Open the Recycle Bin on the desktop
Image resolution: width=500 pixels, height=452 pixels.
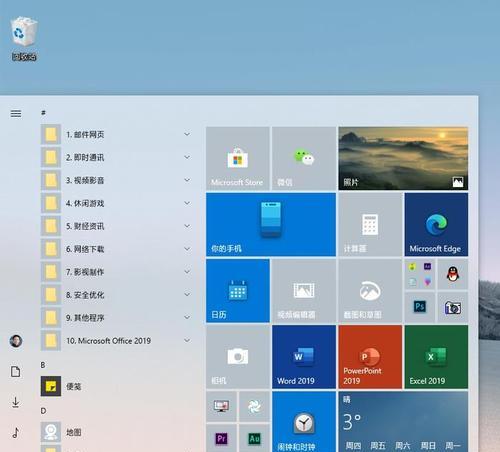(24, 39)
